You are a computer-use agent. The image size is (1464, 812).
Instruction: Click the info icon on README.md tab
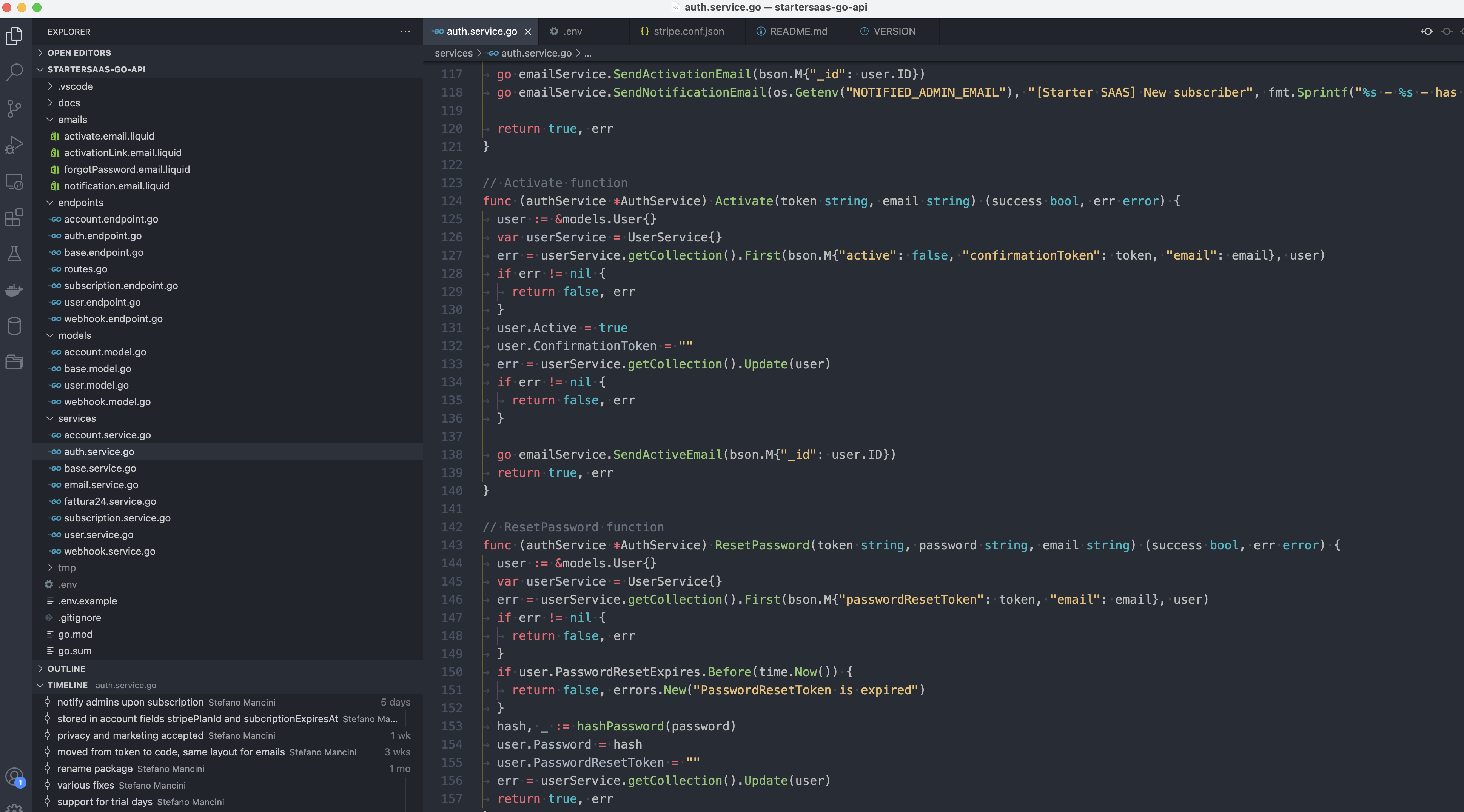[760, 31]
